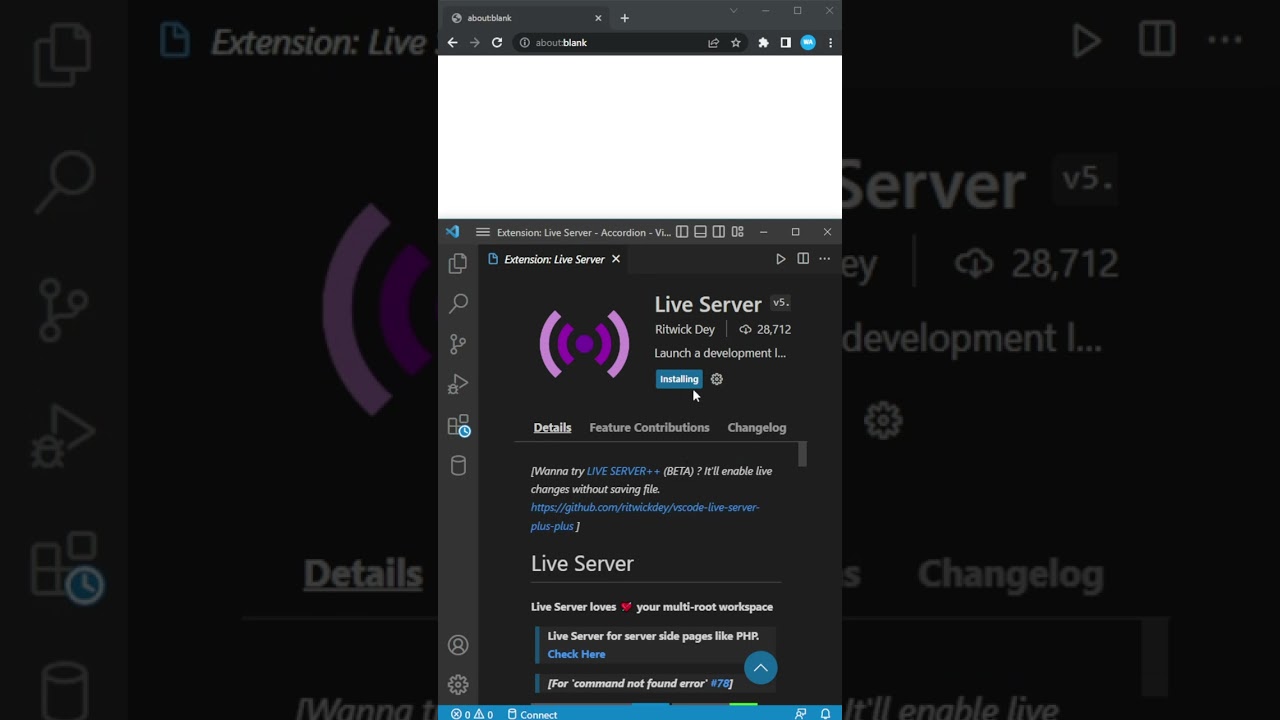1280x720 pixels.
Task: Click the 28,712 install count
Action: pyautogui.click(x=765, y=329)
